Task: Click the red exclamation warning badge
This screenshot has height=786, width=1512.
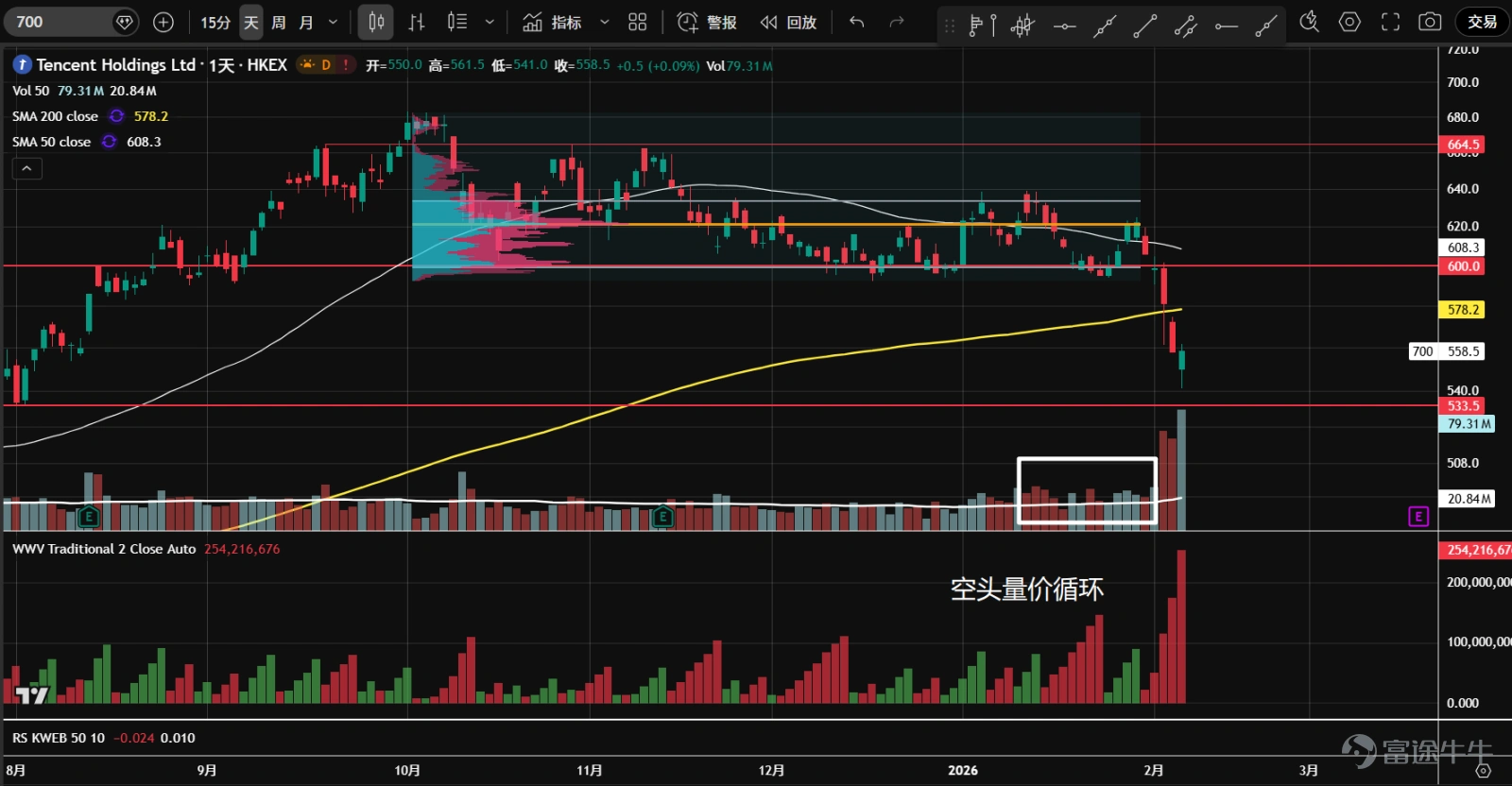Action: [x=346, y=64]
